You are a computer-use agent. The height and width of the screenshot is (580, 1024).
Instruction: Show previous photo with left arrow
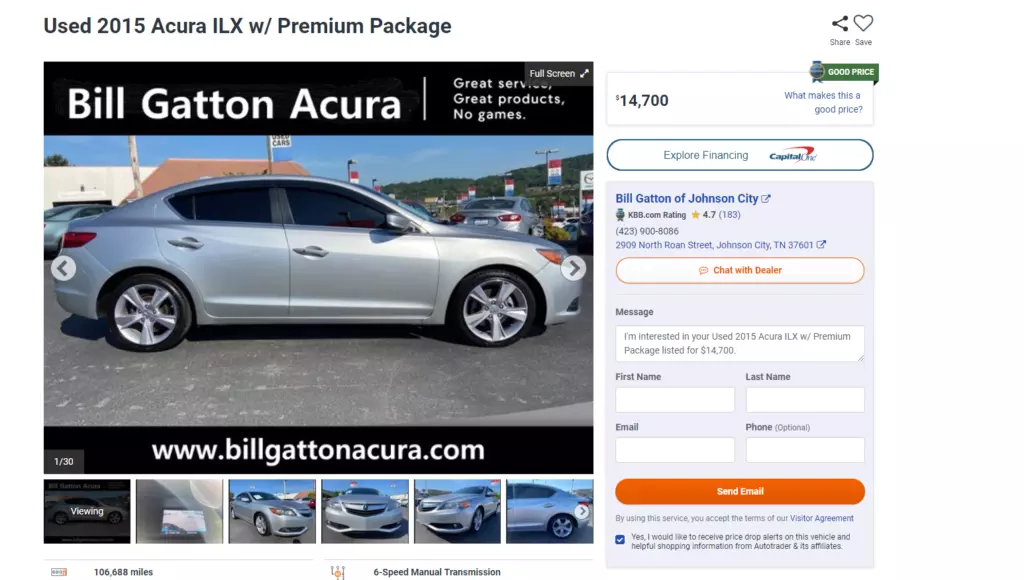coord(63,268)
